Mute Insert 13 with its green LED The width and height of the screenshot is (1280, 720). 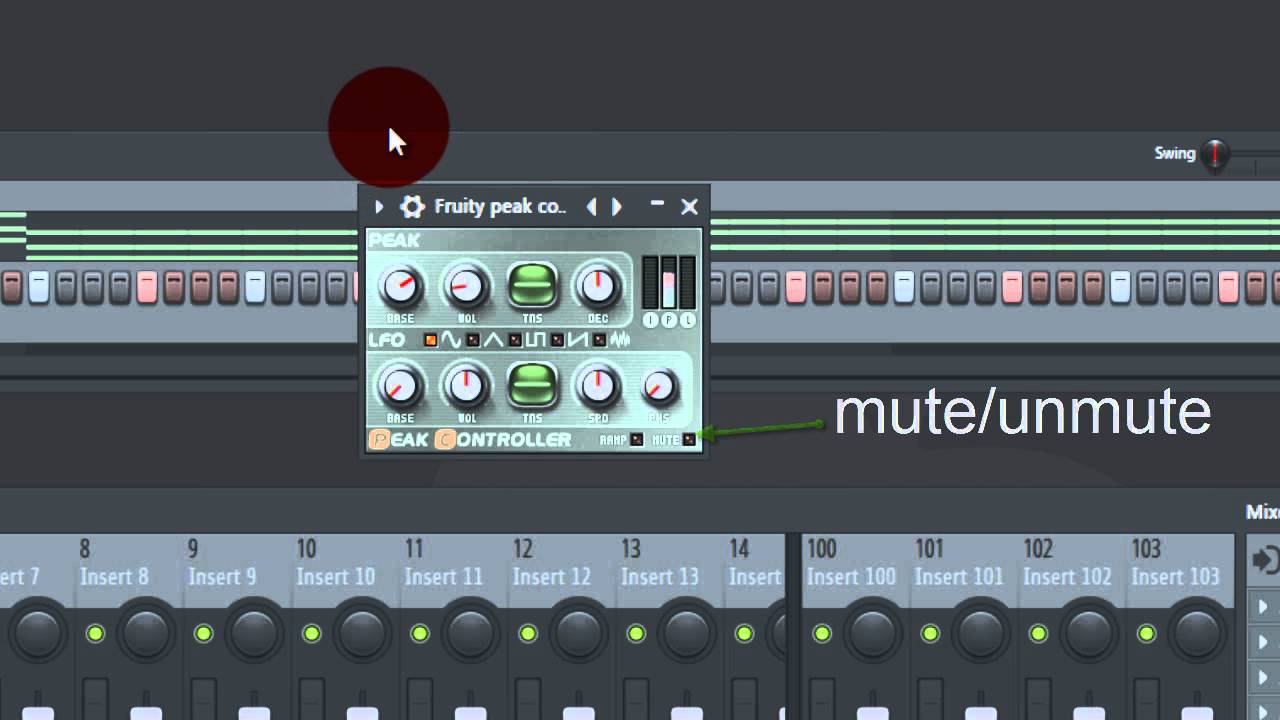coord(635,633)
